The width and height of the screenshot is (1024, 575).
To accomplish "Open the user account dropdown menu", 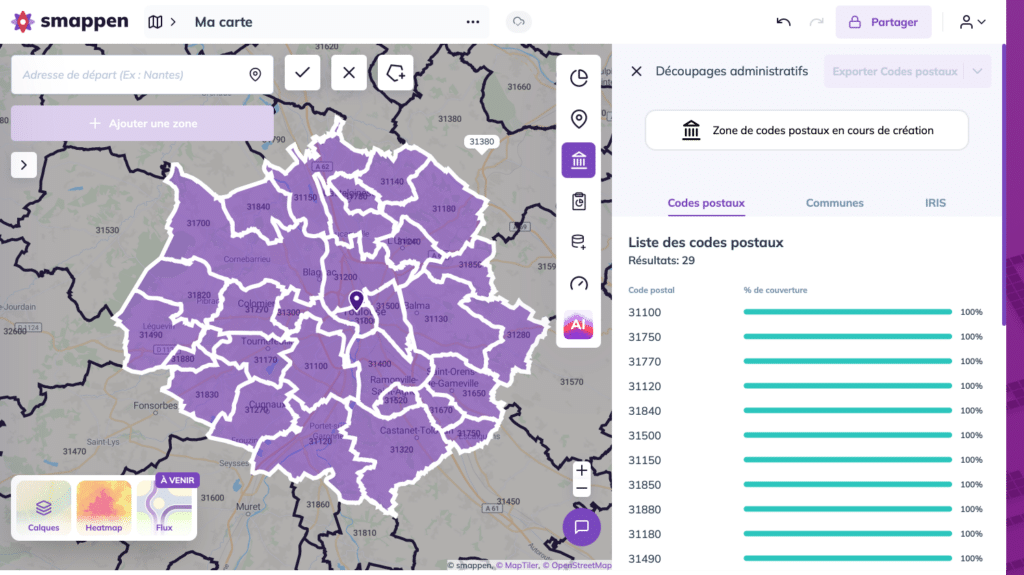I will coord(972,22).
